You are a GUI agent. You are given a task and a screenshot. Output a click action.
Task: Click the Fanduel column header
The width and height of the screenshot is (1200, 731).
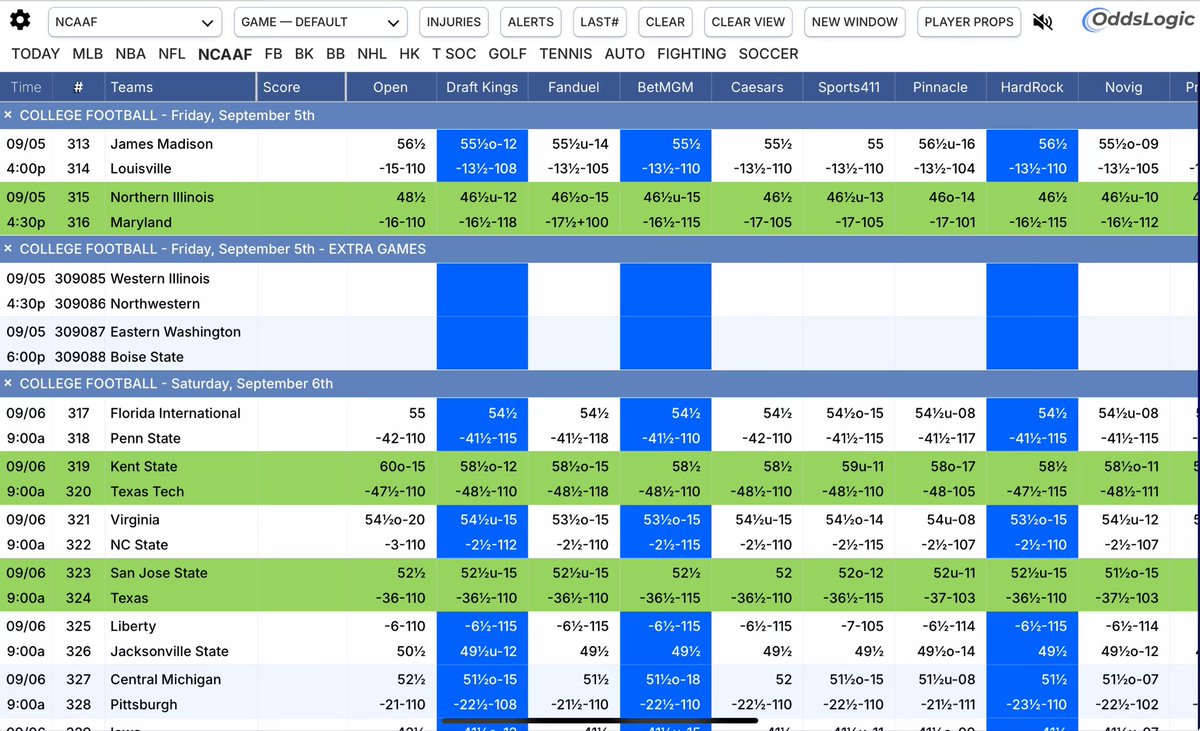(x=574, y=87)
